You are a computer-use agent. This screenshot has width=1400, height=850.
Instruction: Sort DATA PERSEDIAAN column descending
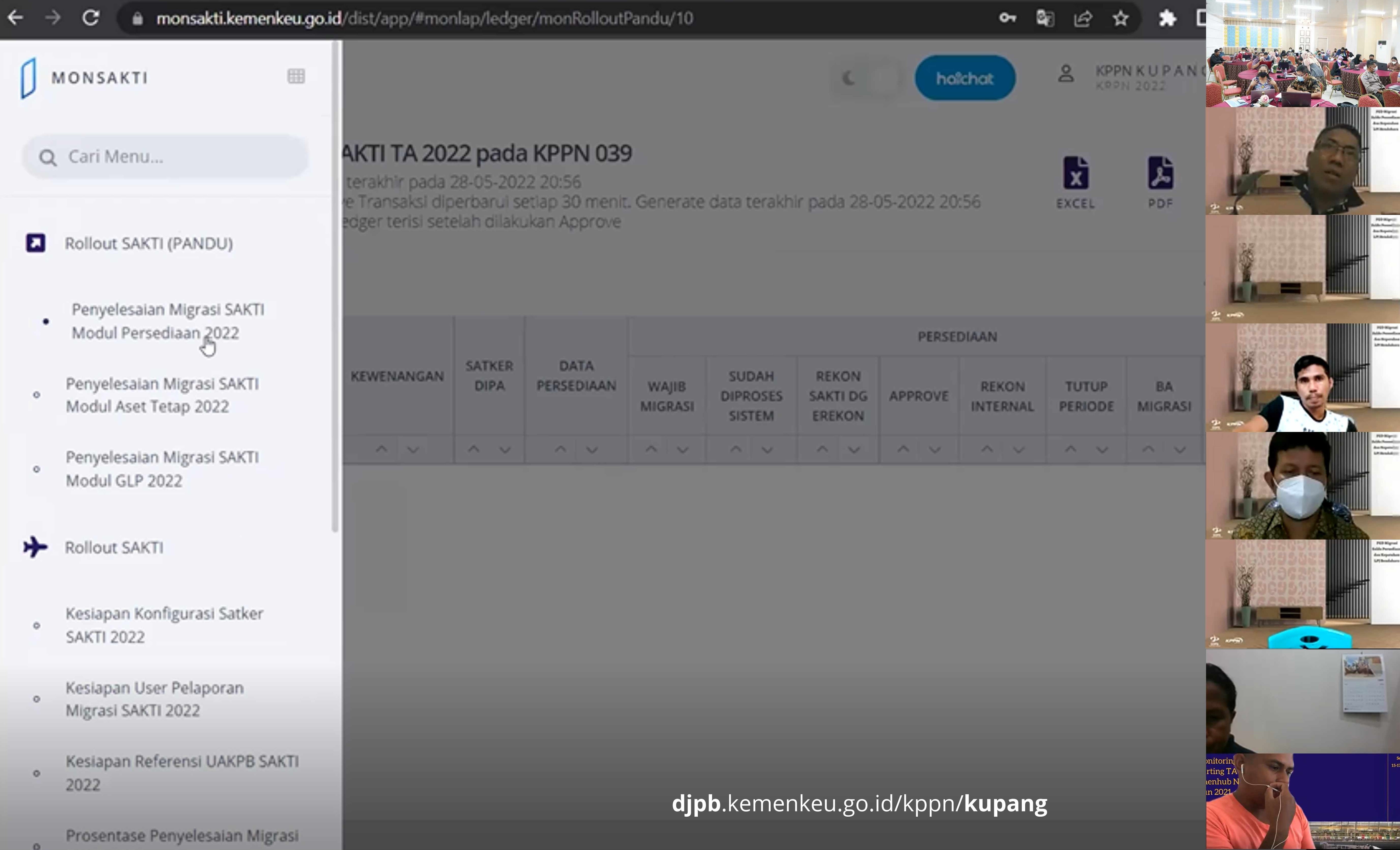[591, 450]
